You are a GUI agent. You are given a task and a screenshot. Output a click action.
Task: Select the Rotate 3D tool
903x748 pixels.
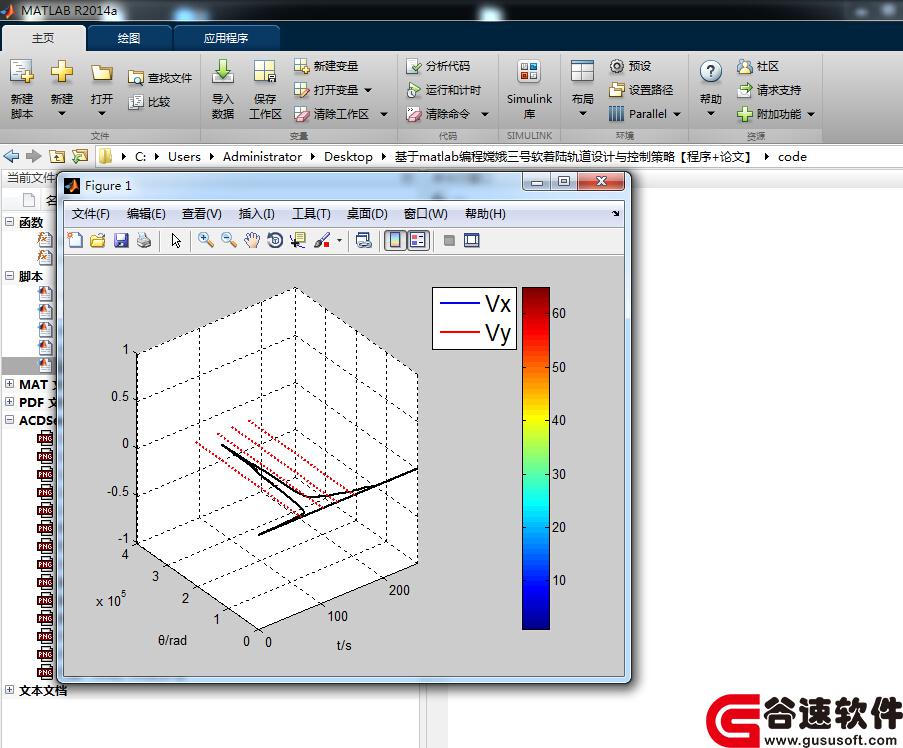(x=275, y=240)
